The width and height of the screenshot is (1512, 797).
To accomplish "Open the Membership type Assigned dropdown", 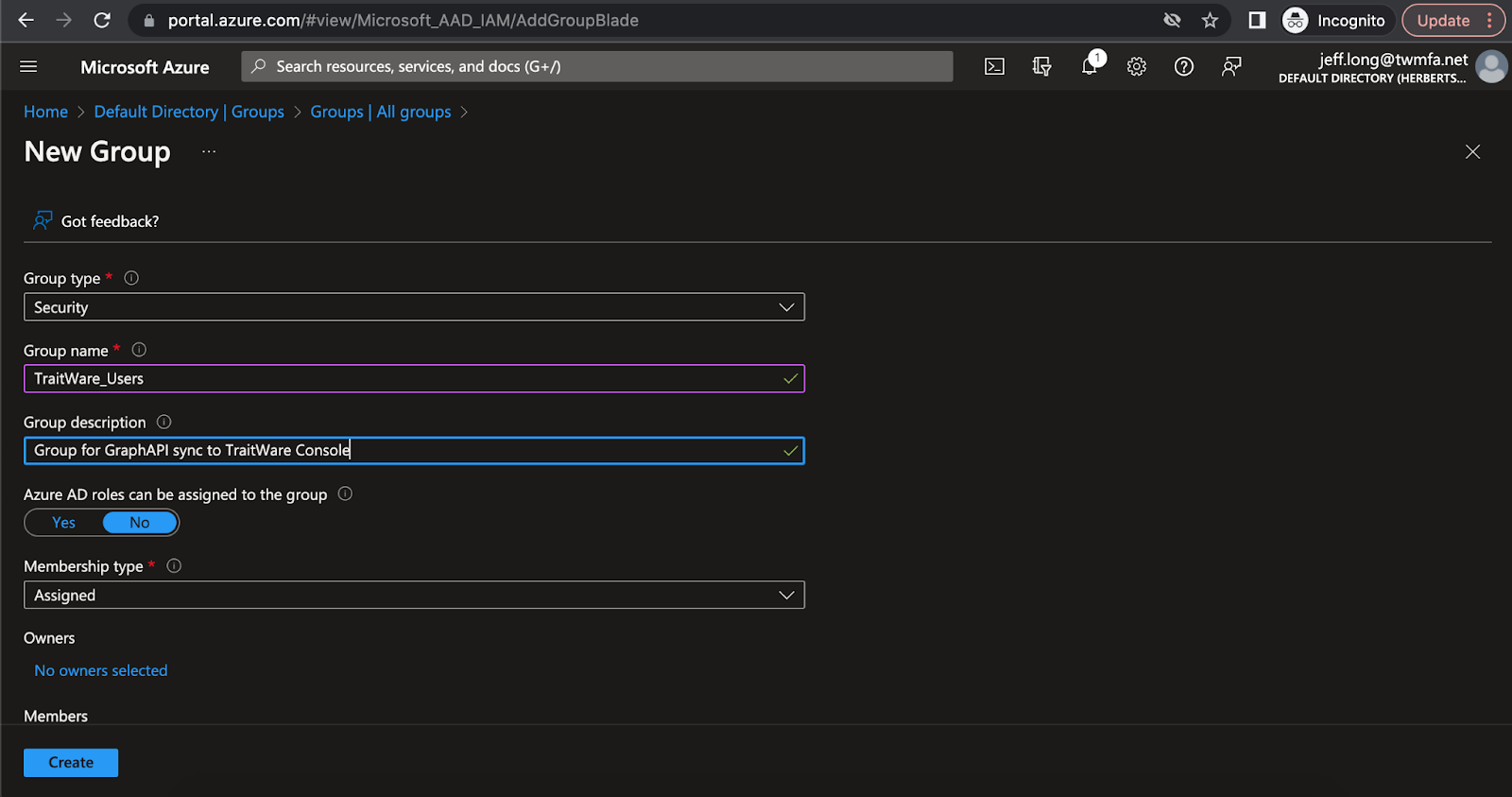I will pyautogui.click(x=414, y=596).
